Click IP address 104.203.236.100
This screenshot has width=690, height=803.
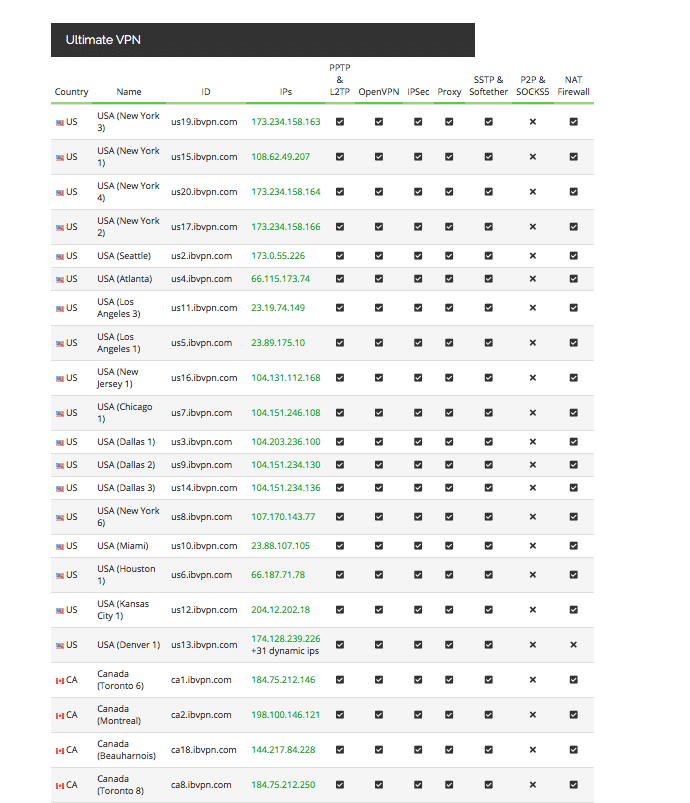tap(286, 441)
